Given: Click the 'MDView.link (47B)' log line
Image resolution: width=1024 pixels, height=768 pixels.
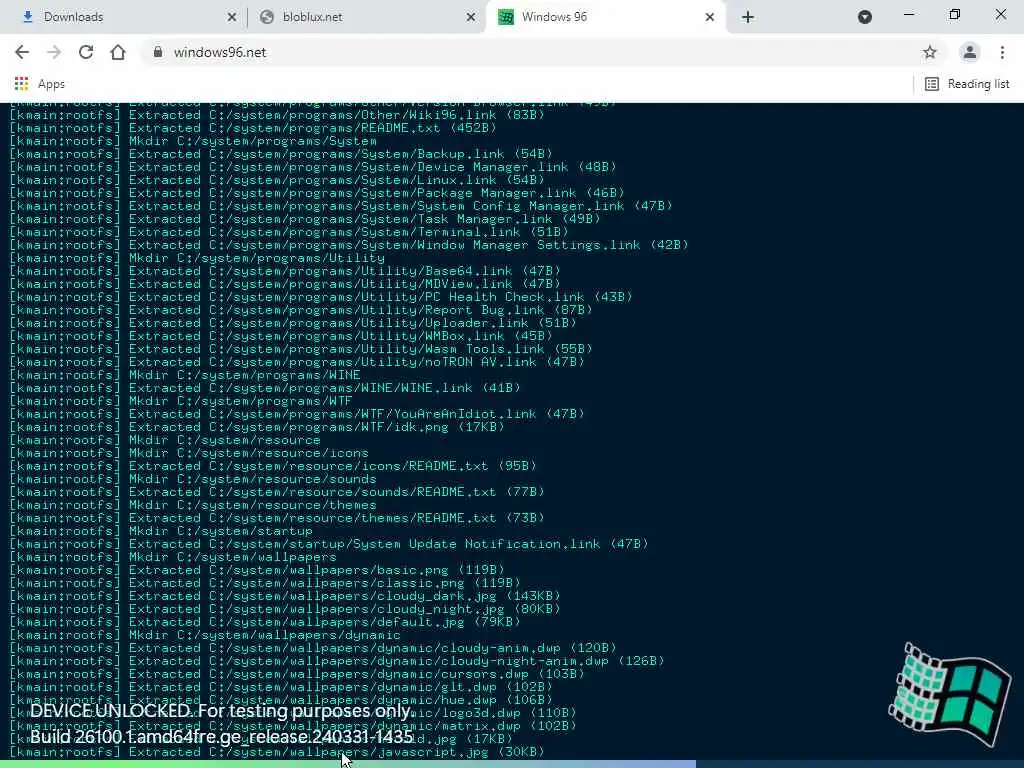Looking at the screenshot, I should click(x=285, y=284).
